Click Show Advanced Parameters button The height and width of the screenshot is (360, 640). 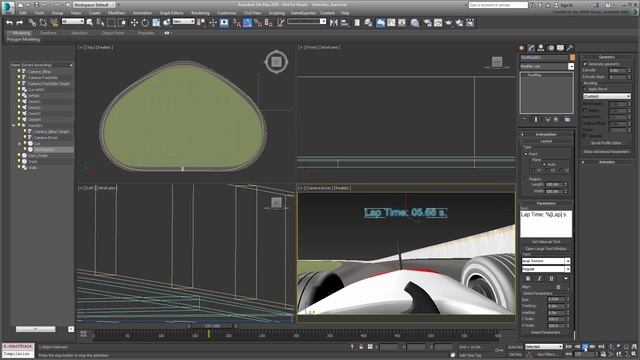pyautogui.click(x=607, y=151)
